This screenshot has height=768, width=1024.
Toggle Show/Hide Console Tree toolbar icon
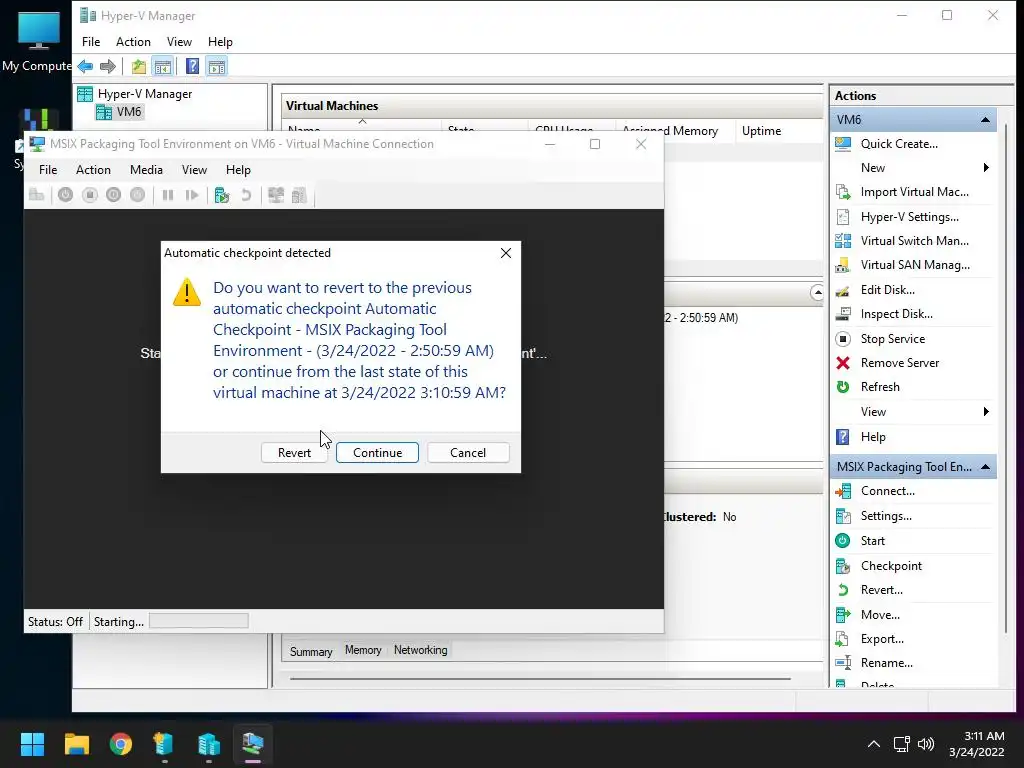(x=163, y=66)
